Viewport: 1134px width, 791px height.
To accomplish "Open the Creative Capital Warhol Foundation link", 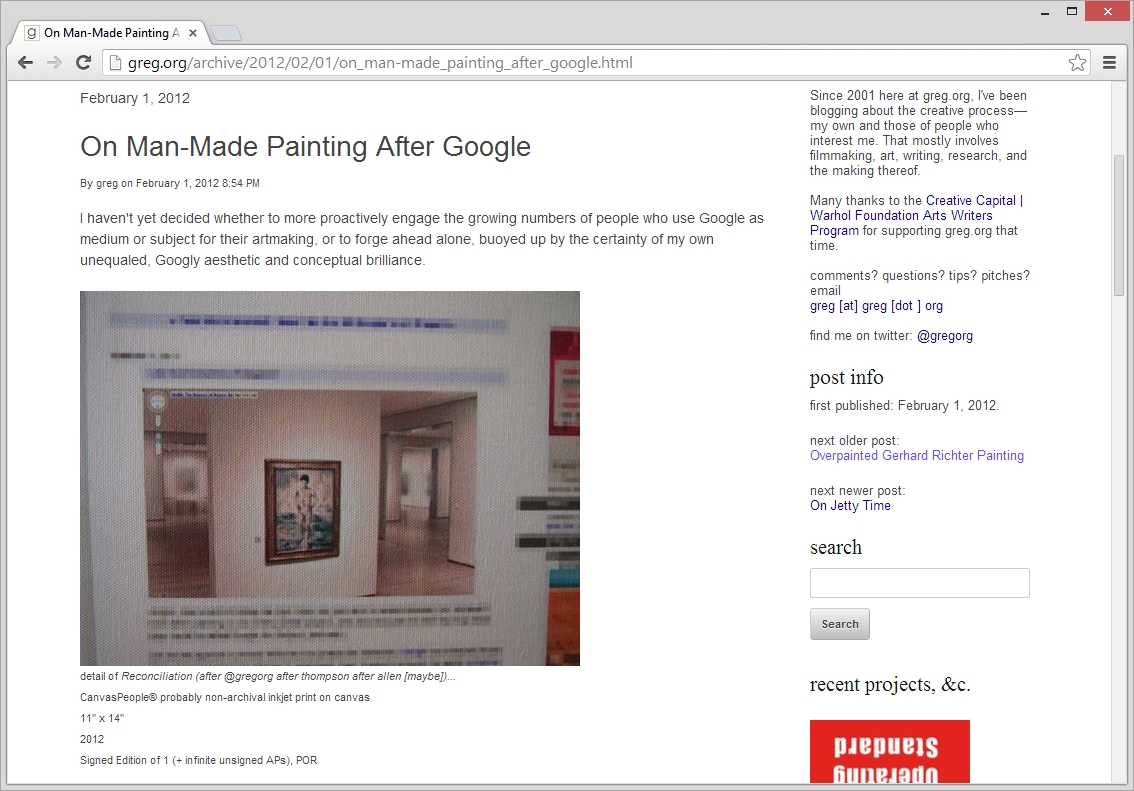I will [916, 215].
